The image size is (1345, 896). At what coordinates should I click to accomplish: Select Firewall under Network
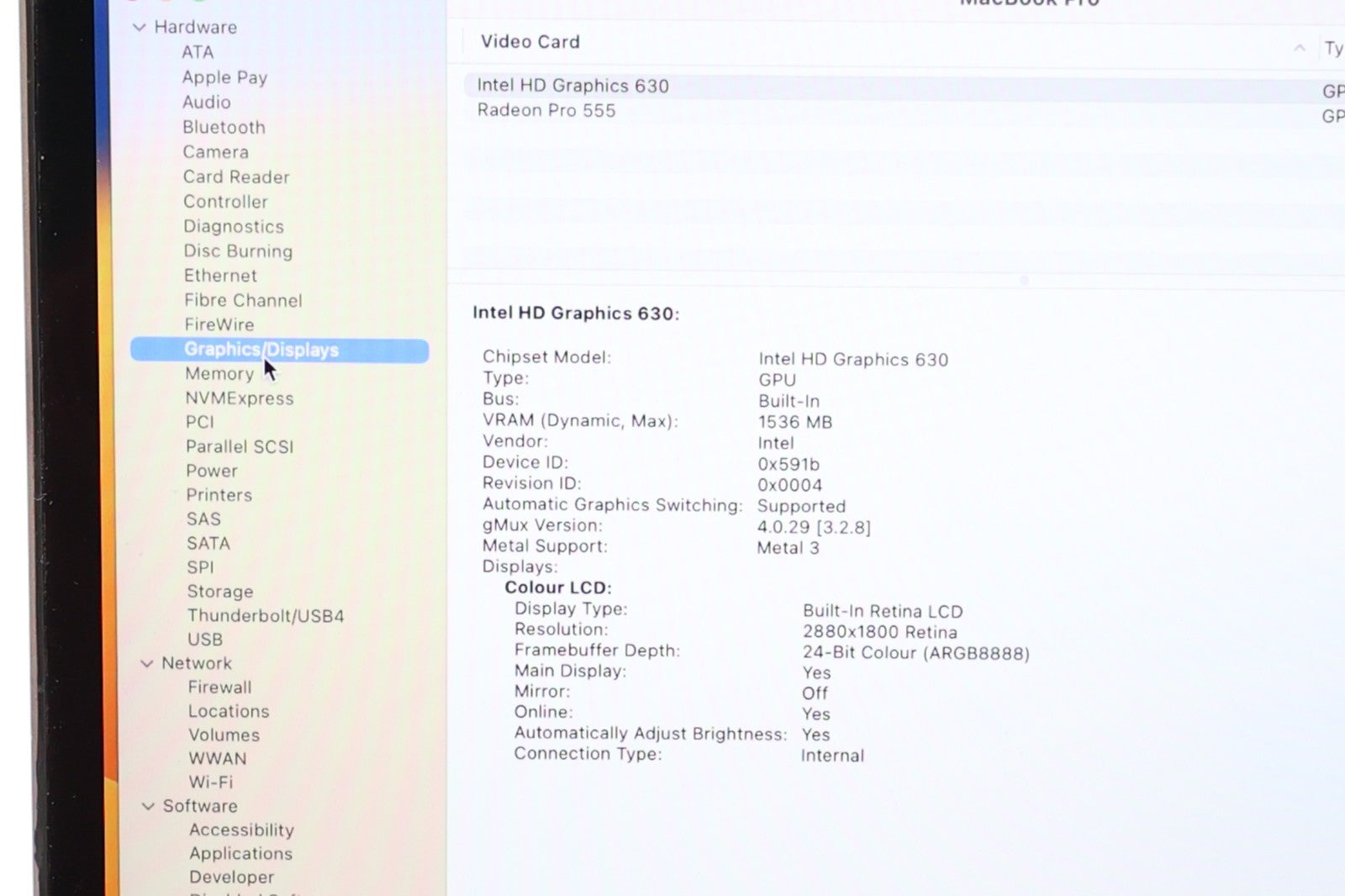tap(219, 688)
